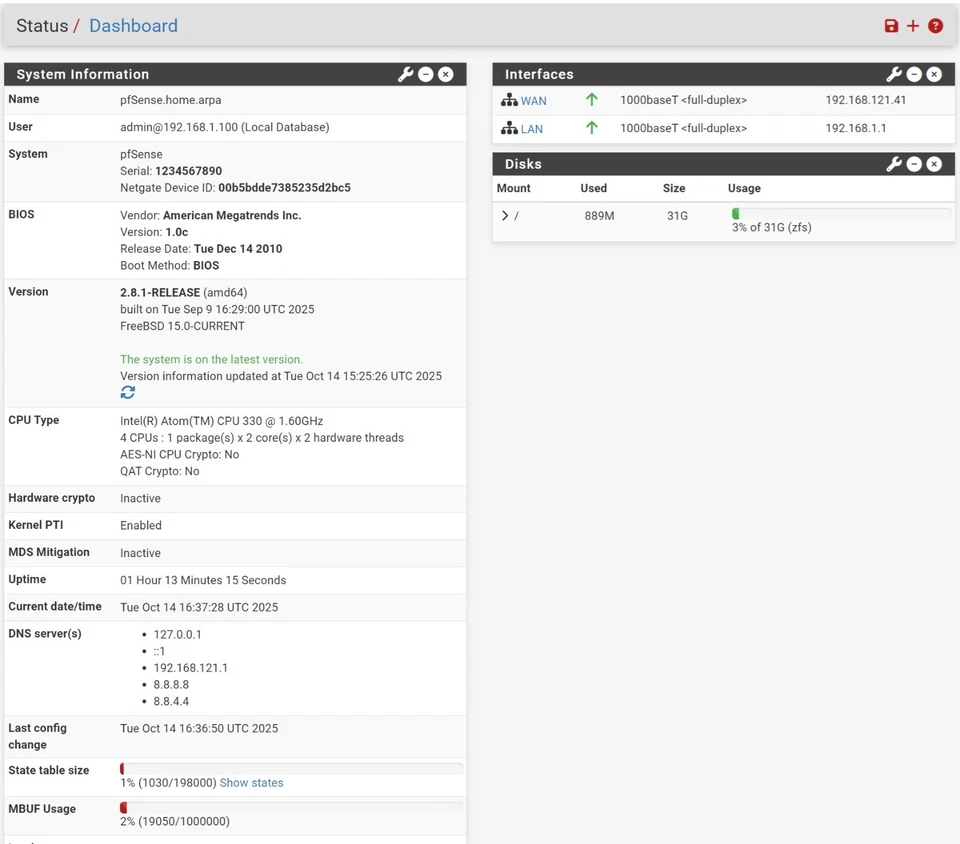Click the Interfaces panel header title
960x844 pixels.
point(539,74)
